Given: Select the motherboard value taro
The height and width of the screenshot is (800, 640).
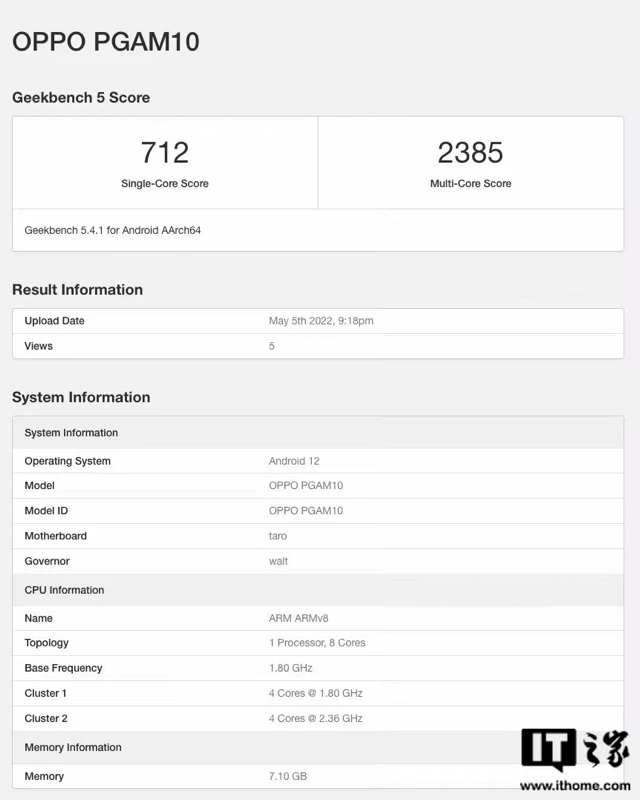Looking at the screenshot, I should click(278, 536).
